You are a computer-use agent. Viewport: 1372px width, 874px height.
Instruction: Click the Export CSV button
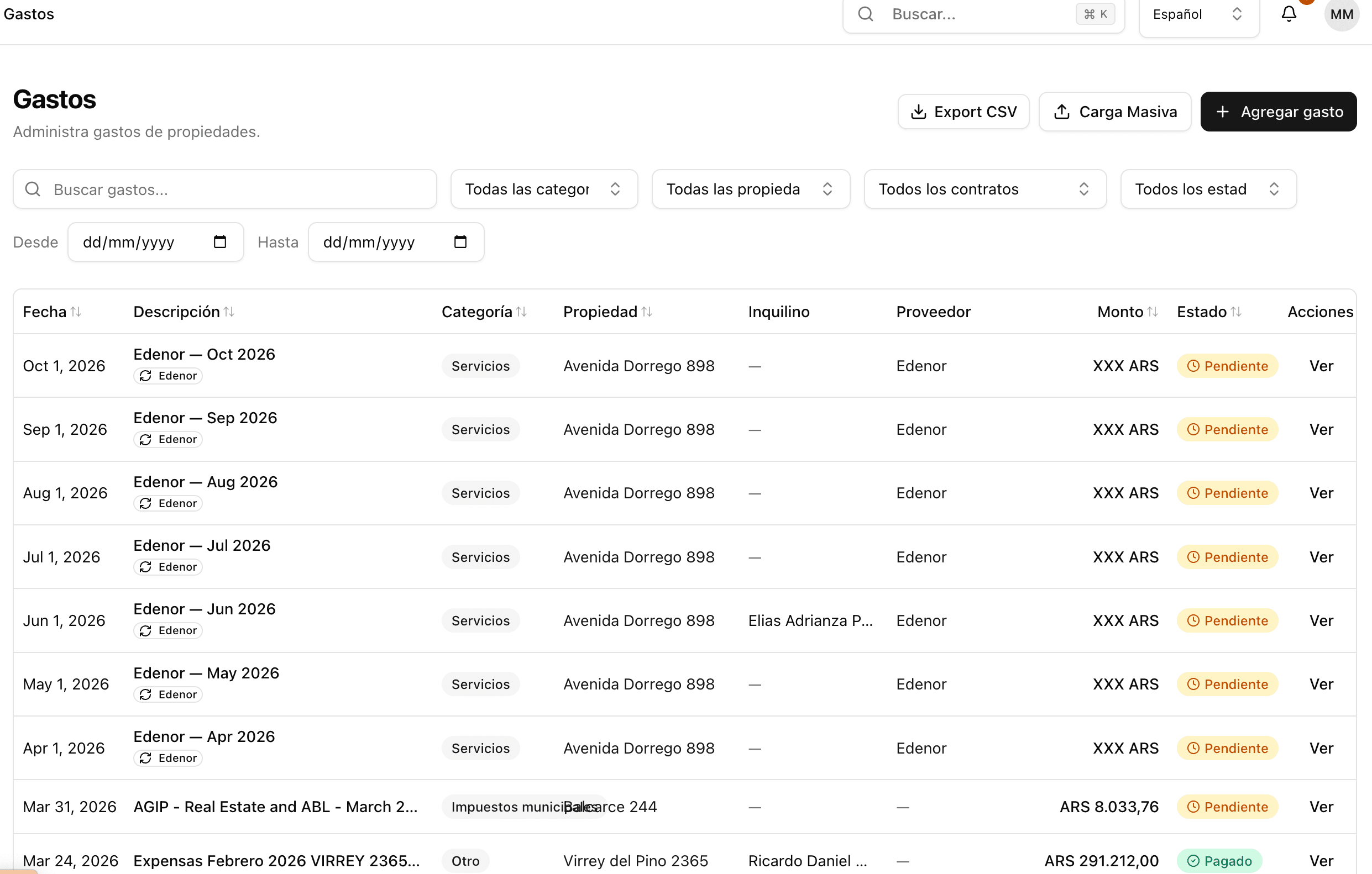coord(963,112)
